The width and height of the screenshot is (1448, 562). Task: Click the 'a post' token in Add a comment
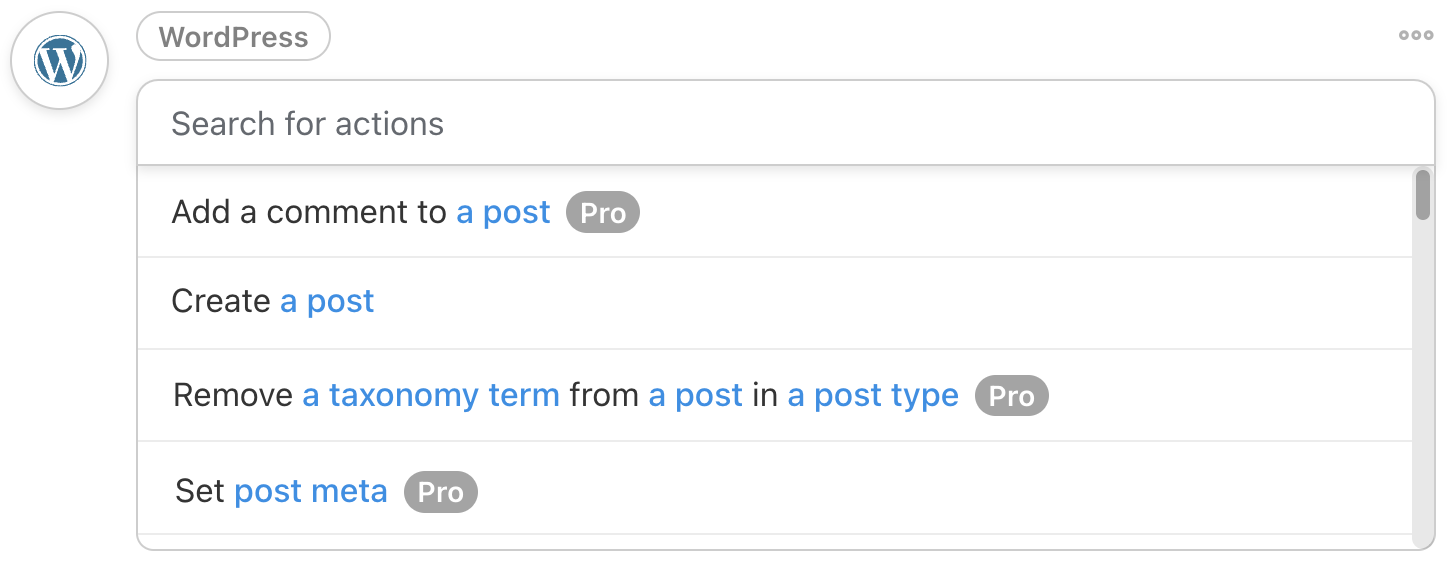[x=503, y=213]
